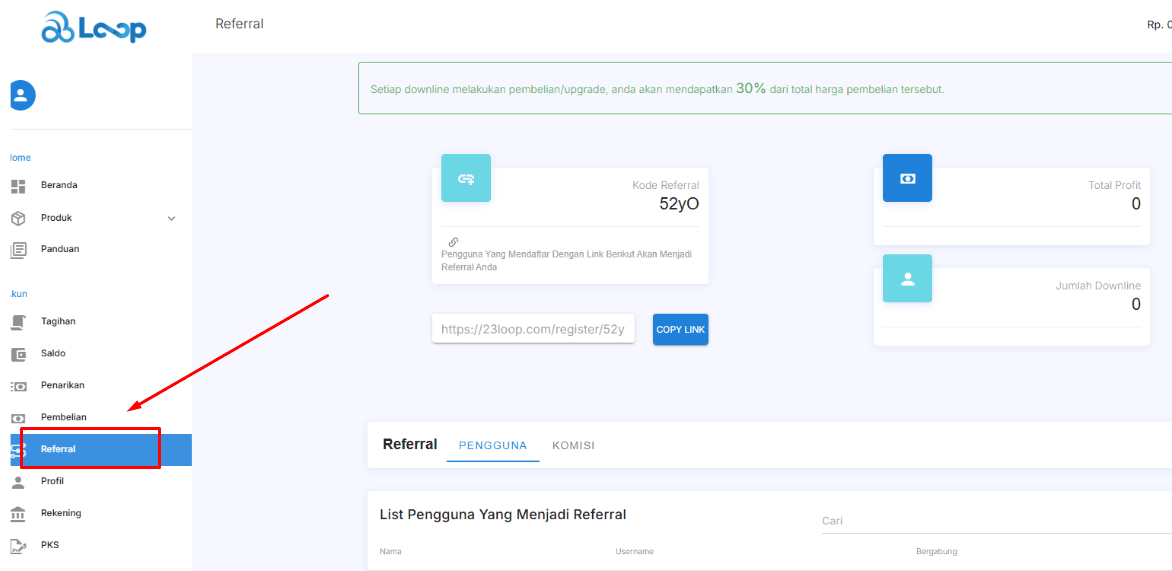Click the Cari search field

click(996, 521)
